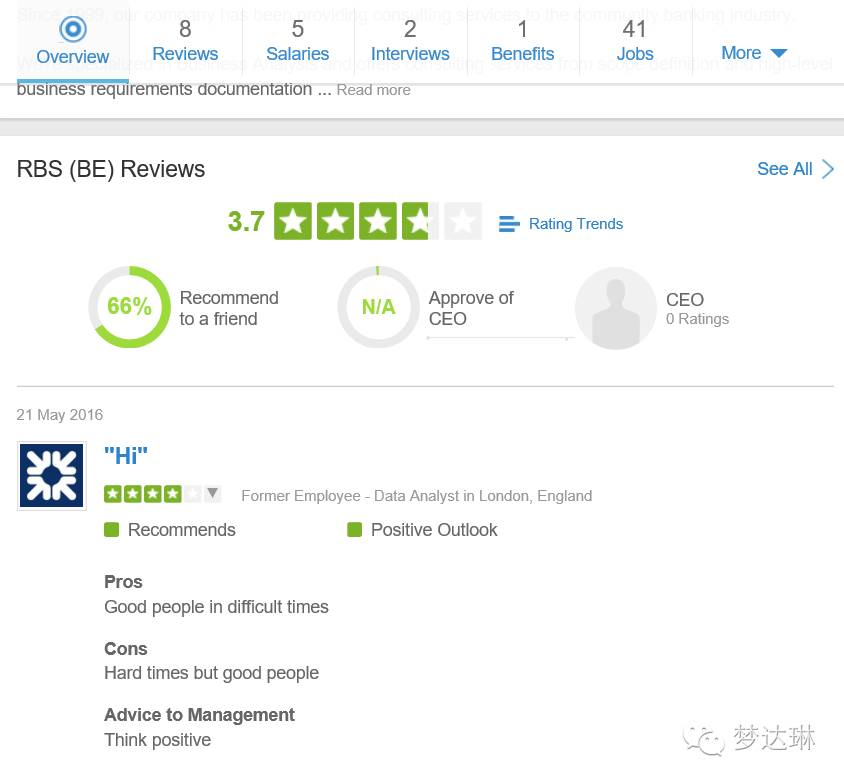Click 'Recommend to a friend' label

pyautogui.click(x=229, y=308)
